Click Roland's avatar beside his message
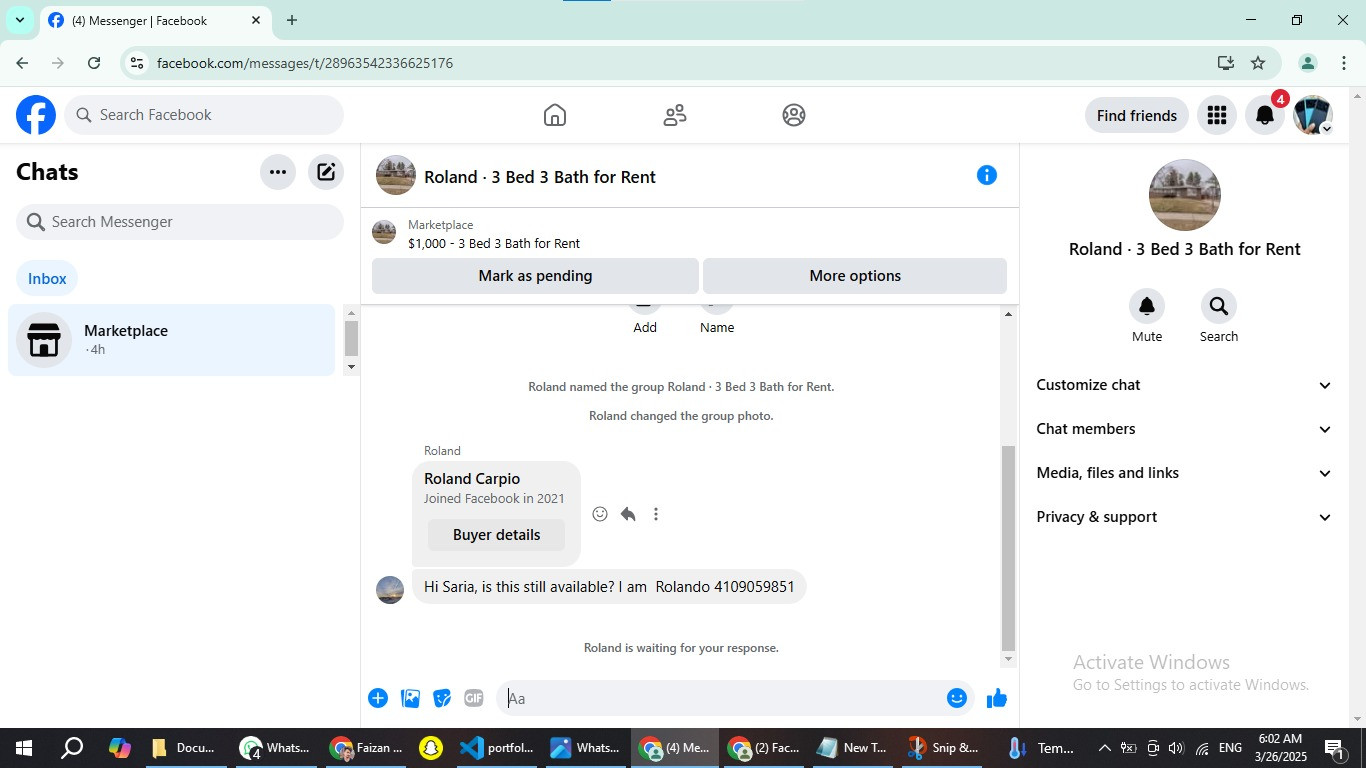Screen dimensions: 1366x768 pyautogui.click(x=390, y=590)
